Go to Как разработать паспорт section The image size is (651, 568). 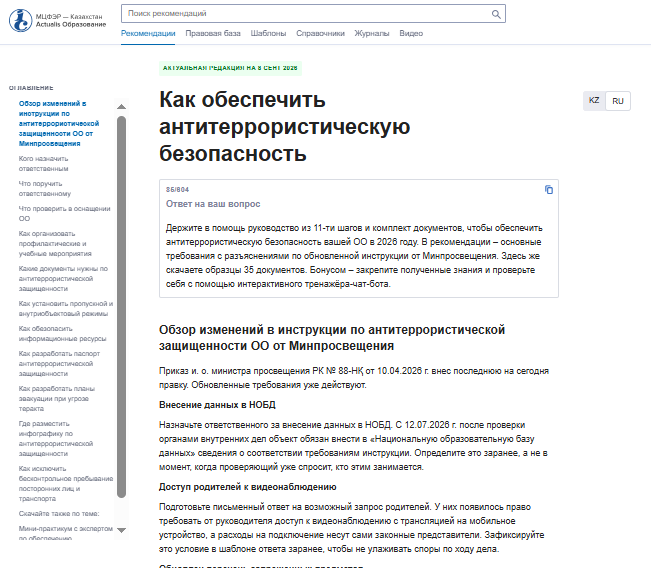(59, 363)
